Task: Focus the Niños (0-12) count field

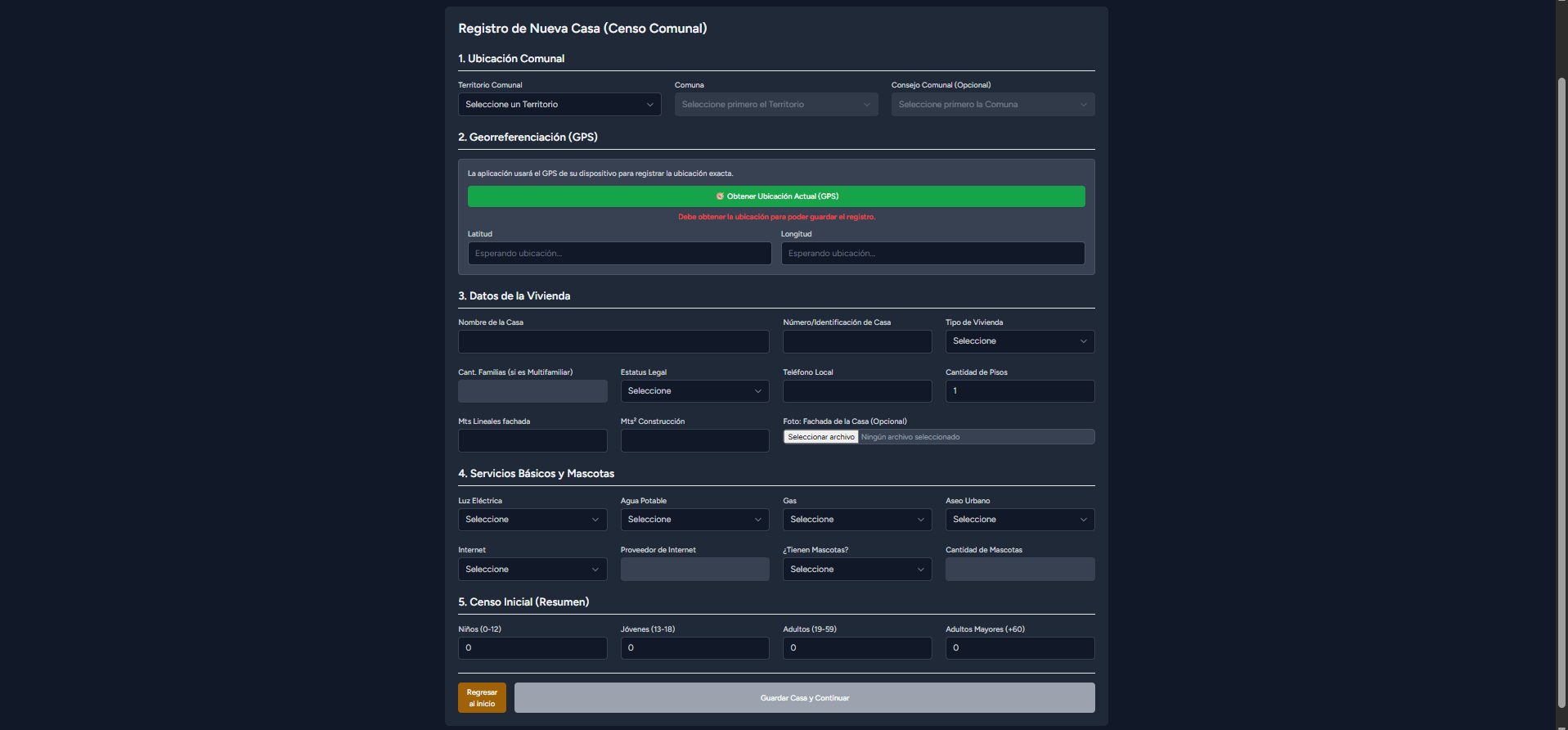Action: pyautogui.click(x=532, y=648)
